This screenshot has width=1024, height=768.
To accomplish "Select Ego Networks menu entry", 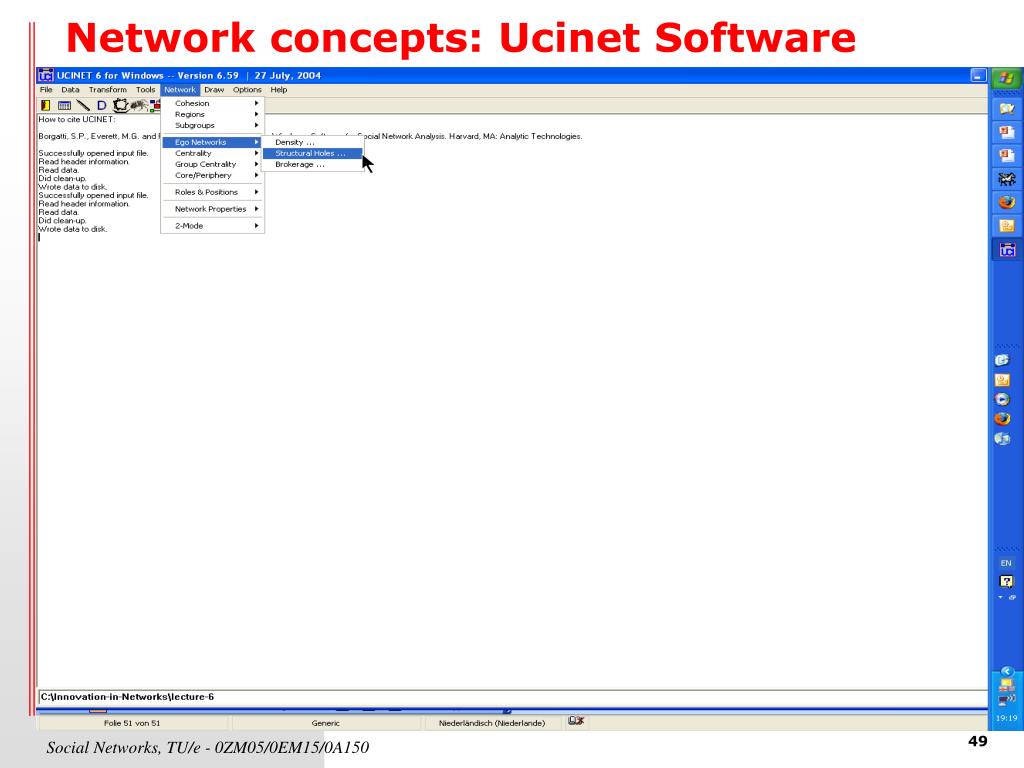I will (212, 142).
